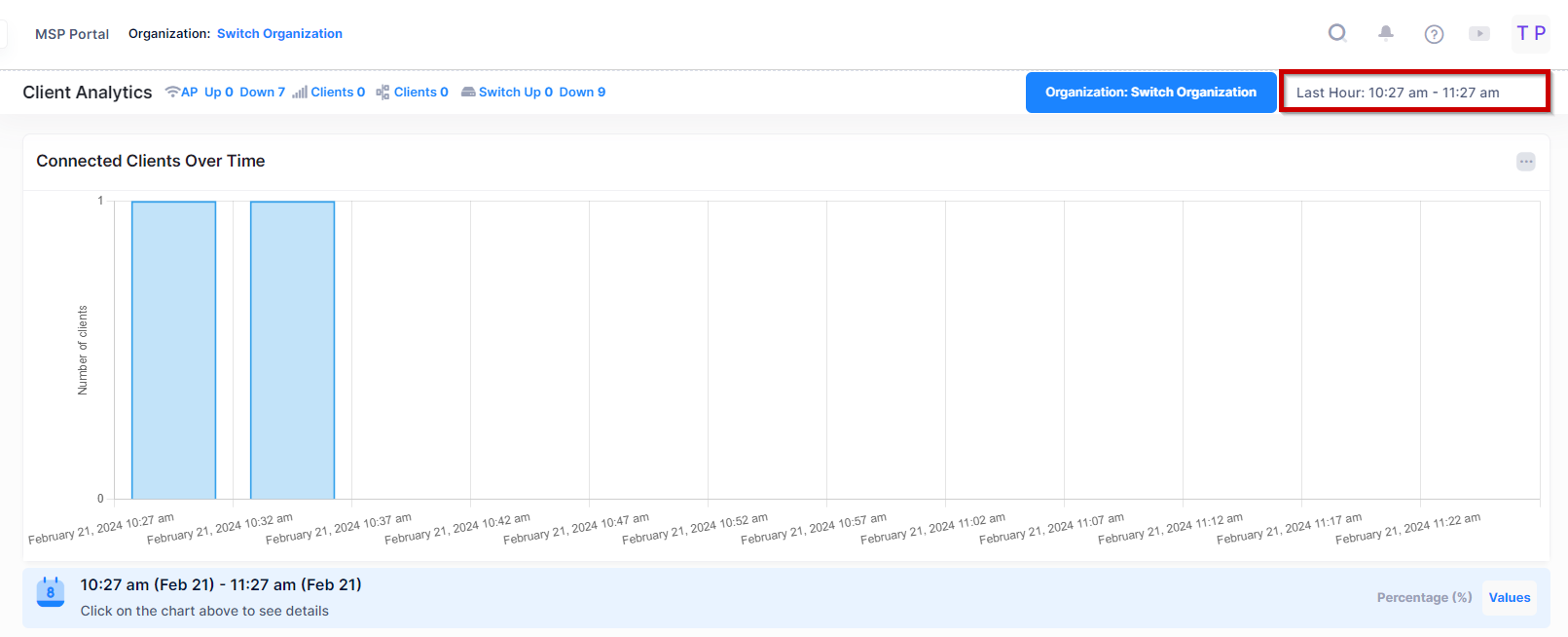Click the wired clients network icon
The image size is (1568, 637).
[383, 93]
